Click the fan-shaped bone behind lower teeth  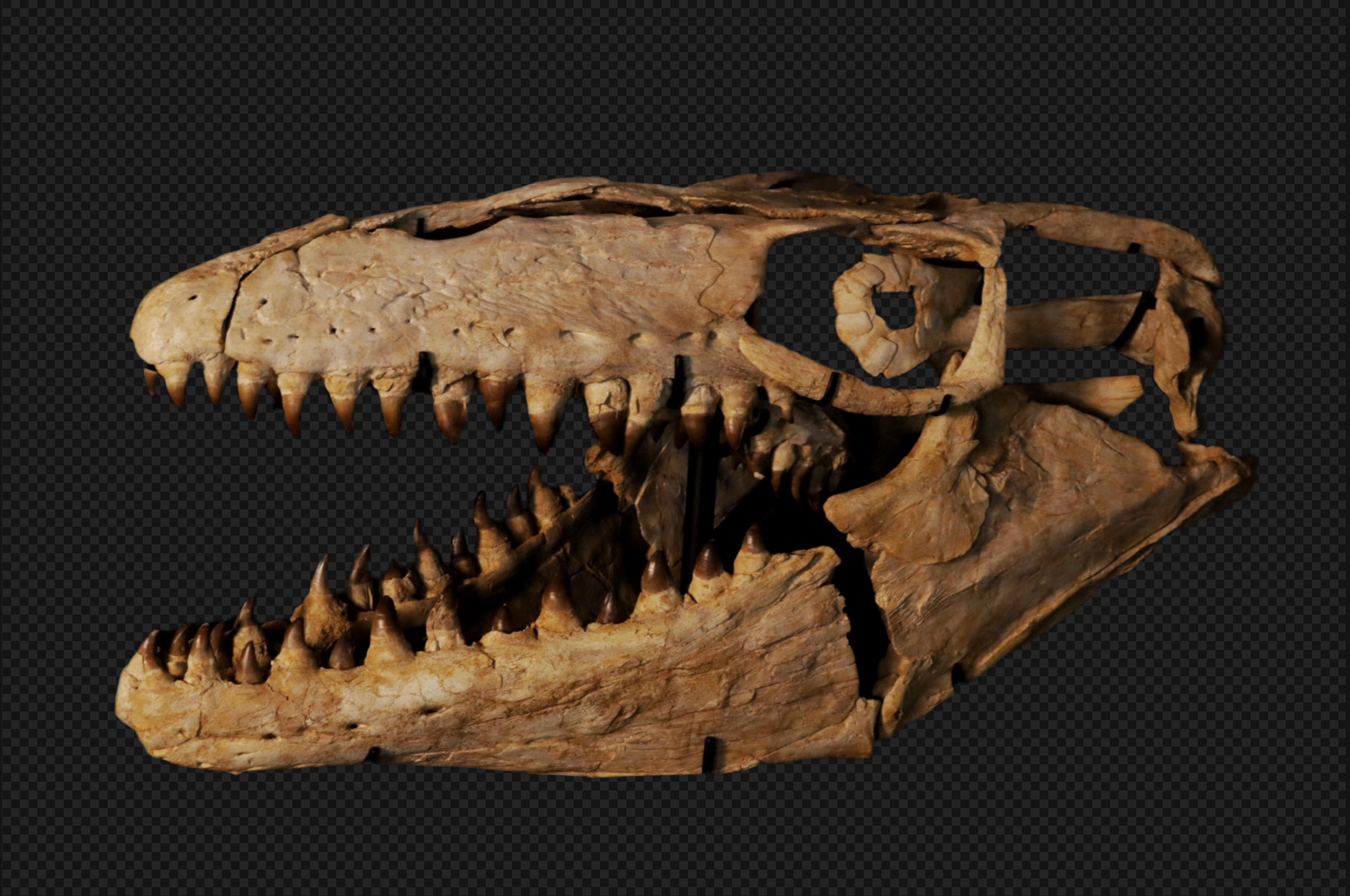pos(914,503)
